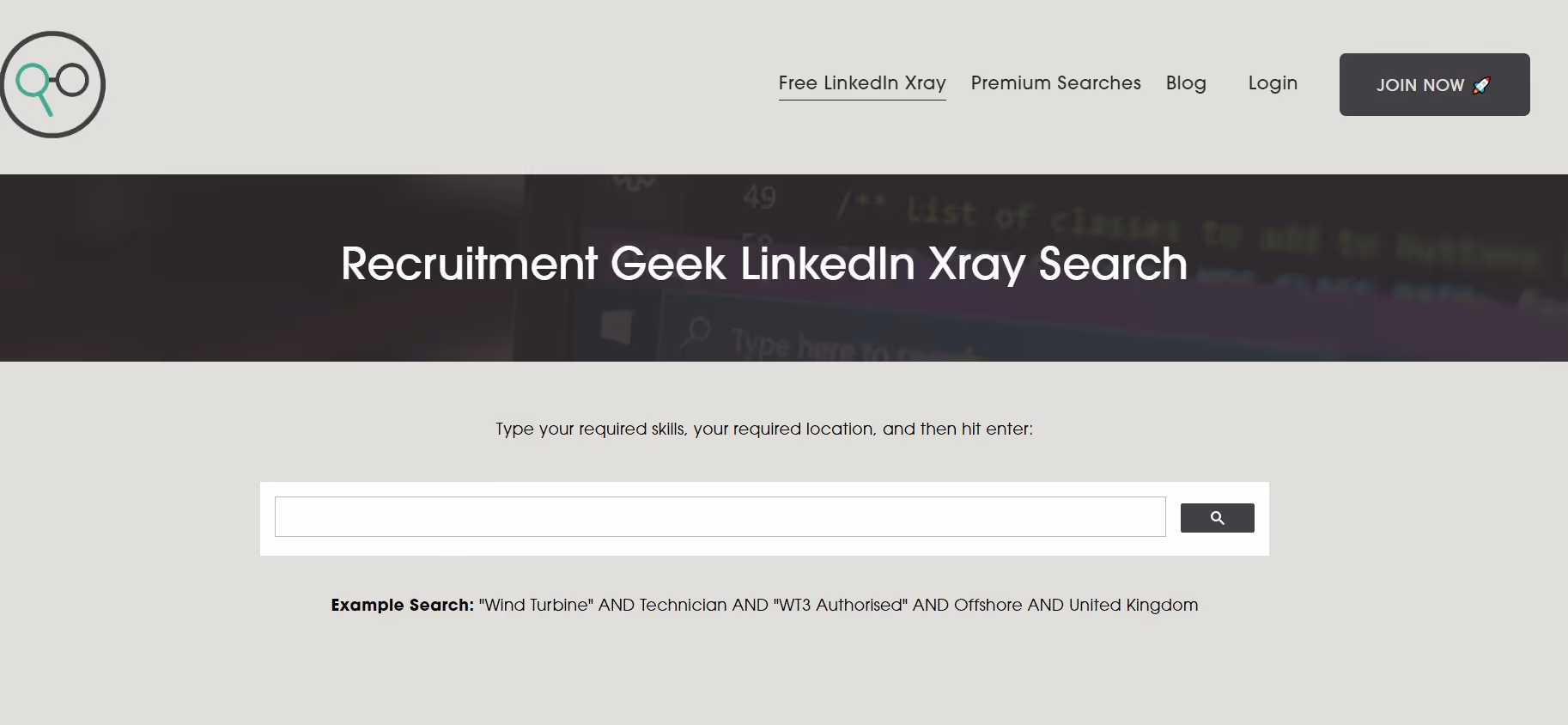Open Free LinkedIn Xray from the navbar
The height and width of the screenshot is (725, 1568).
(861, 83)
